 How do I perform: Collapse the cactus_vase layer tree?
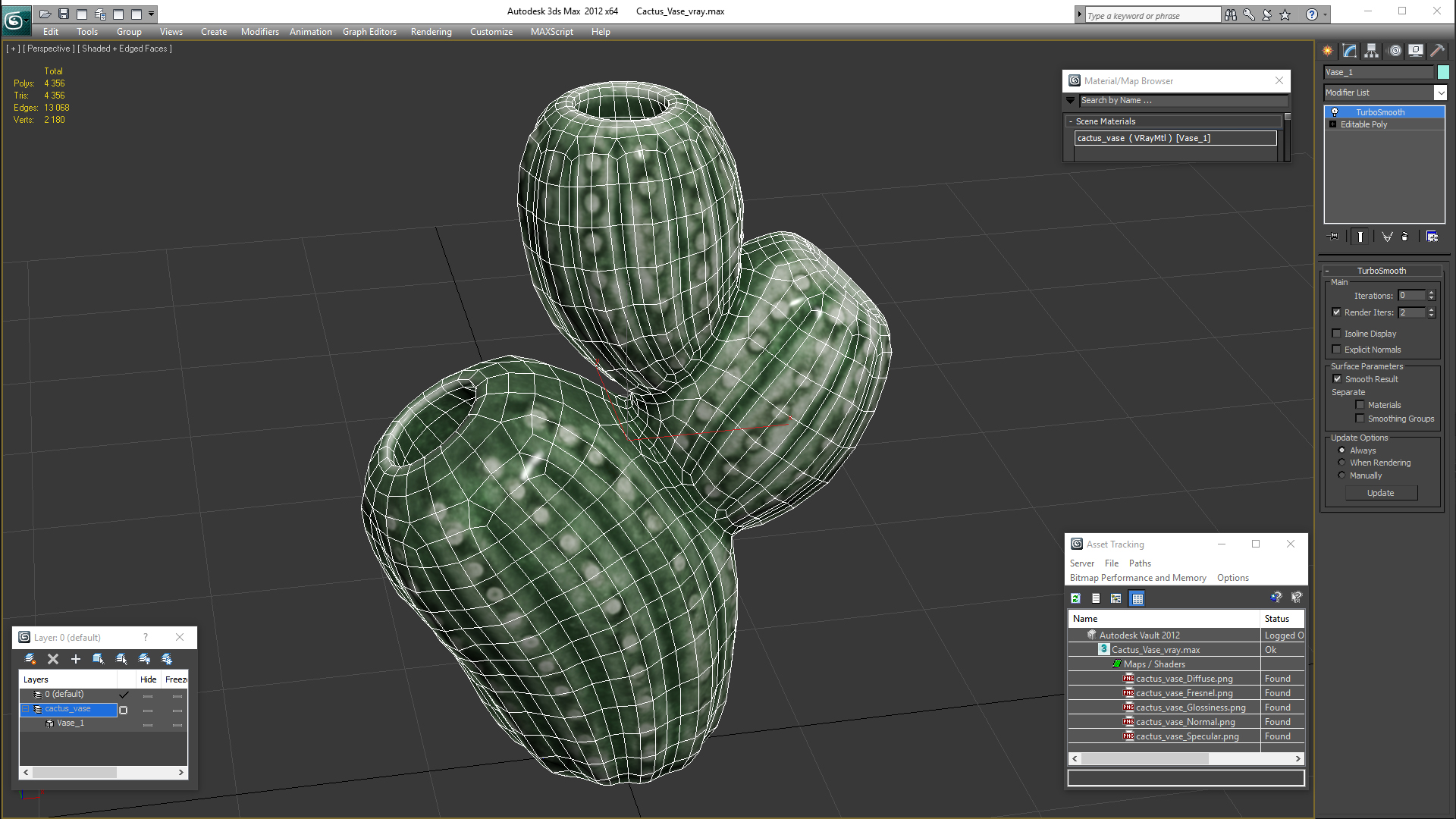(25, 709)
